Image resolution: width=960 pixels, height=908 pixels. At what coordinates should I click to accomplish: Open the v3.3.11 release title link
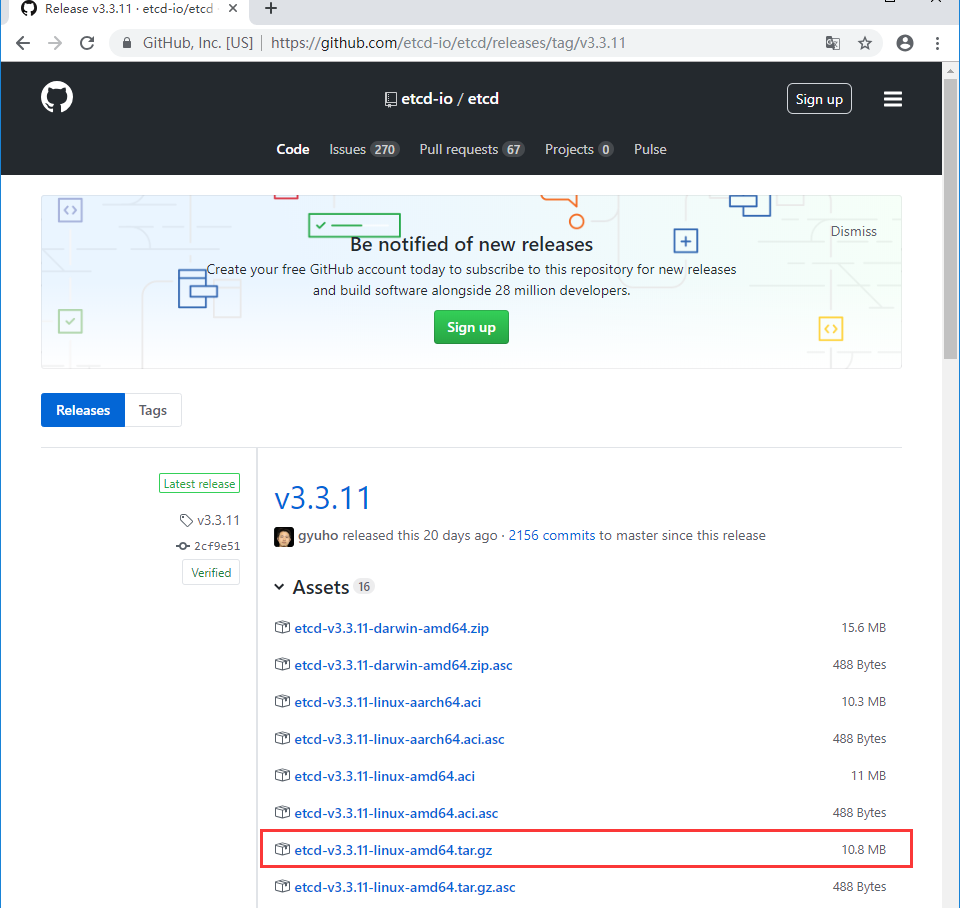(322, 498)
